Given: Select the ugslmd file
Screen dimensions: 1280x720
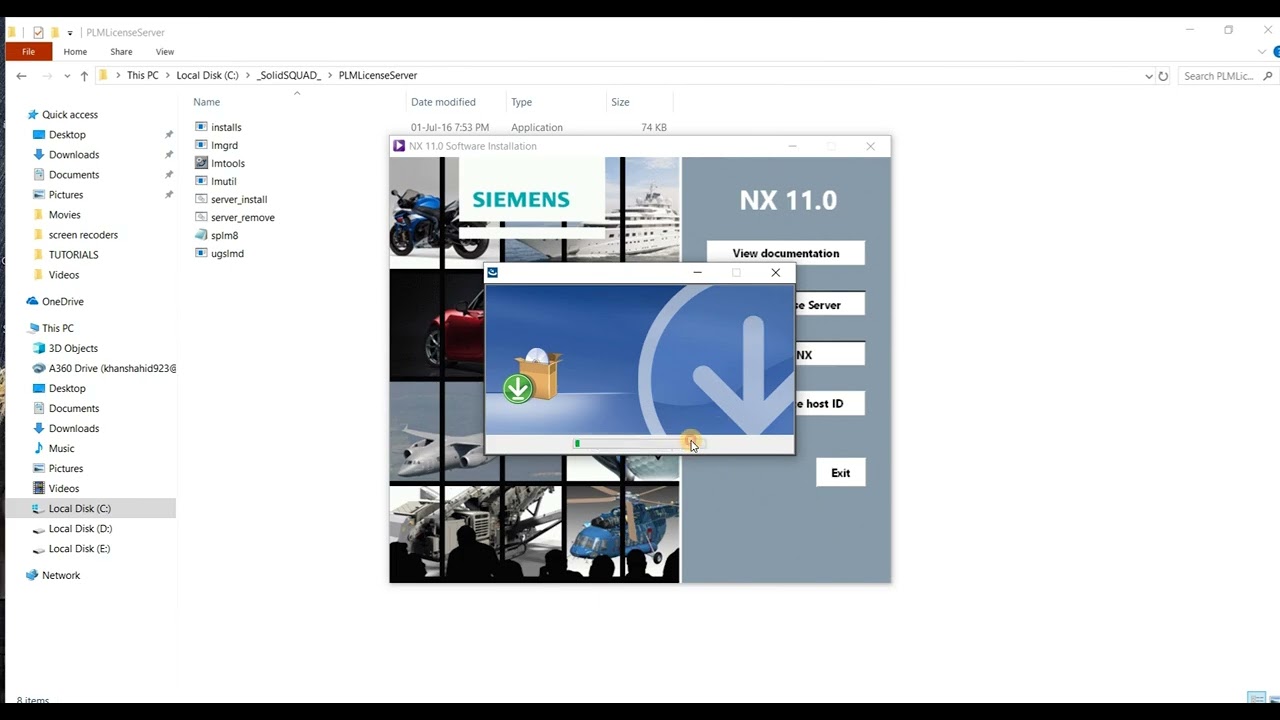Looking at the screenshot, I should point(228,253).
